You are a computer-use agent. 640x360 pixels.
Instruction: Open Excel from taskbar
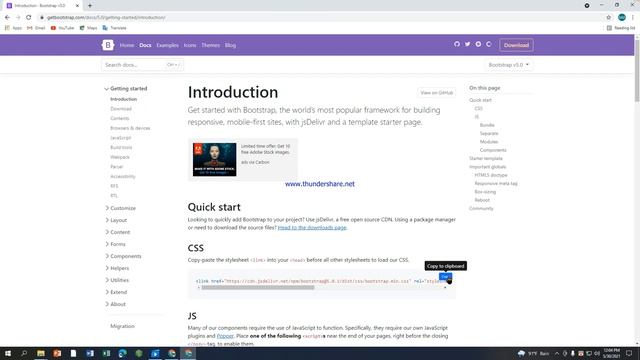[106, 353]
